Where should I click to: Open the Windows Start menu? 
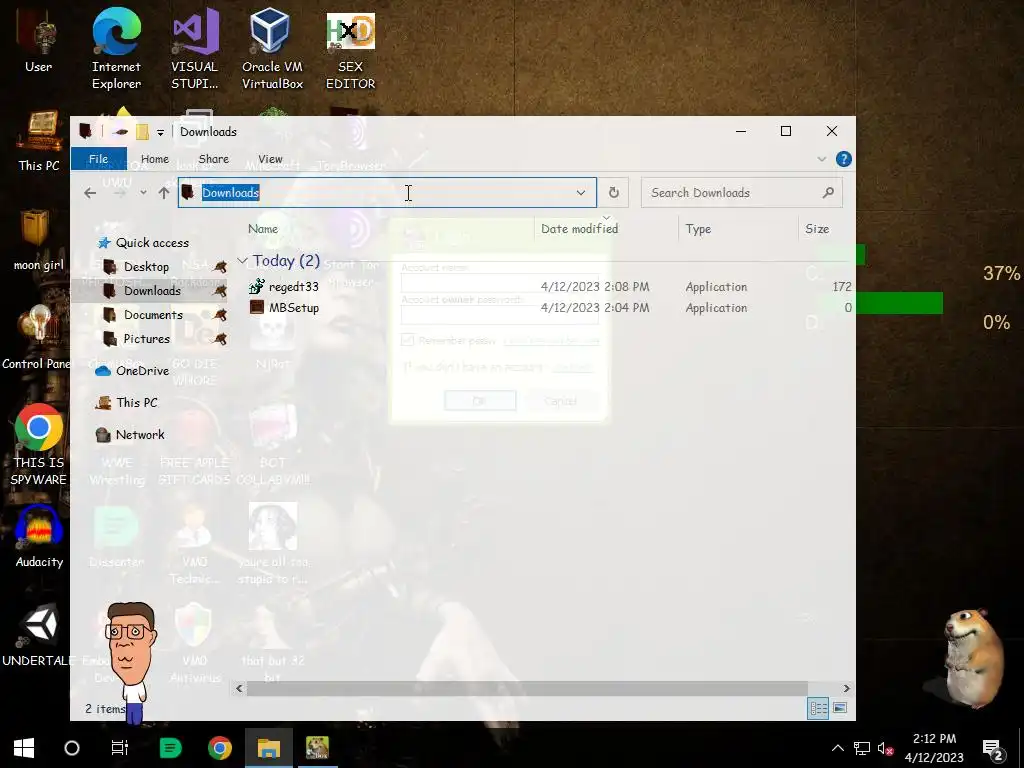[x=24, y=748]
